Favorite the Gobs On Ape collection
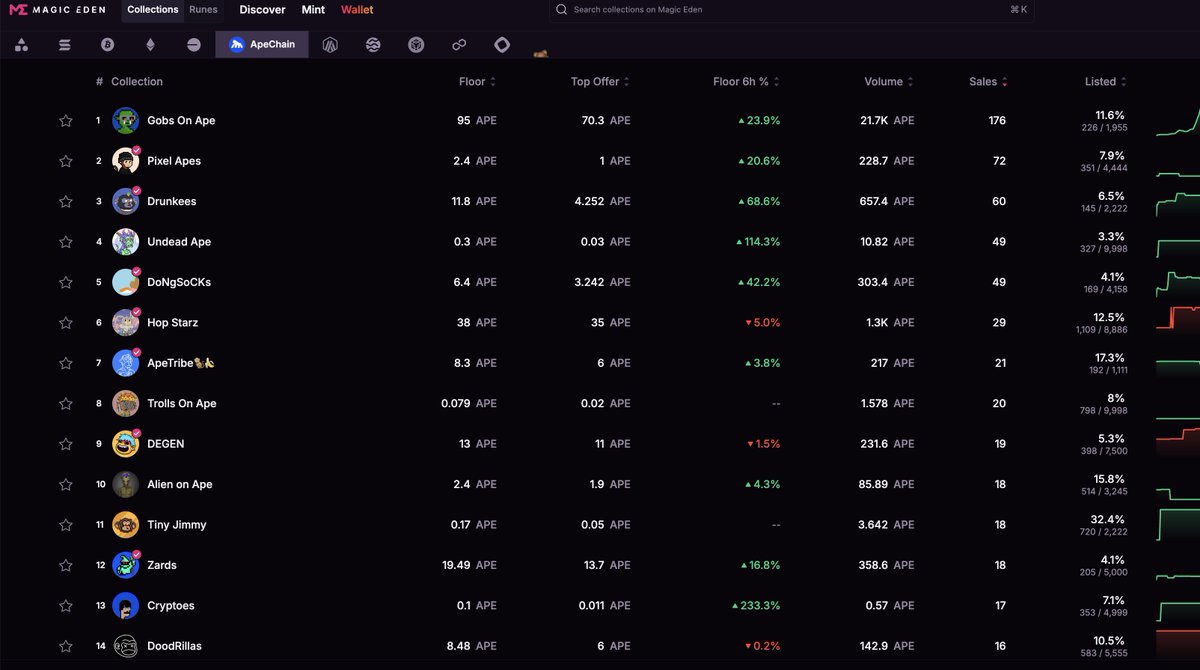This screenshot has width=1200, height=670. point(65,120)
